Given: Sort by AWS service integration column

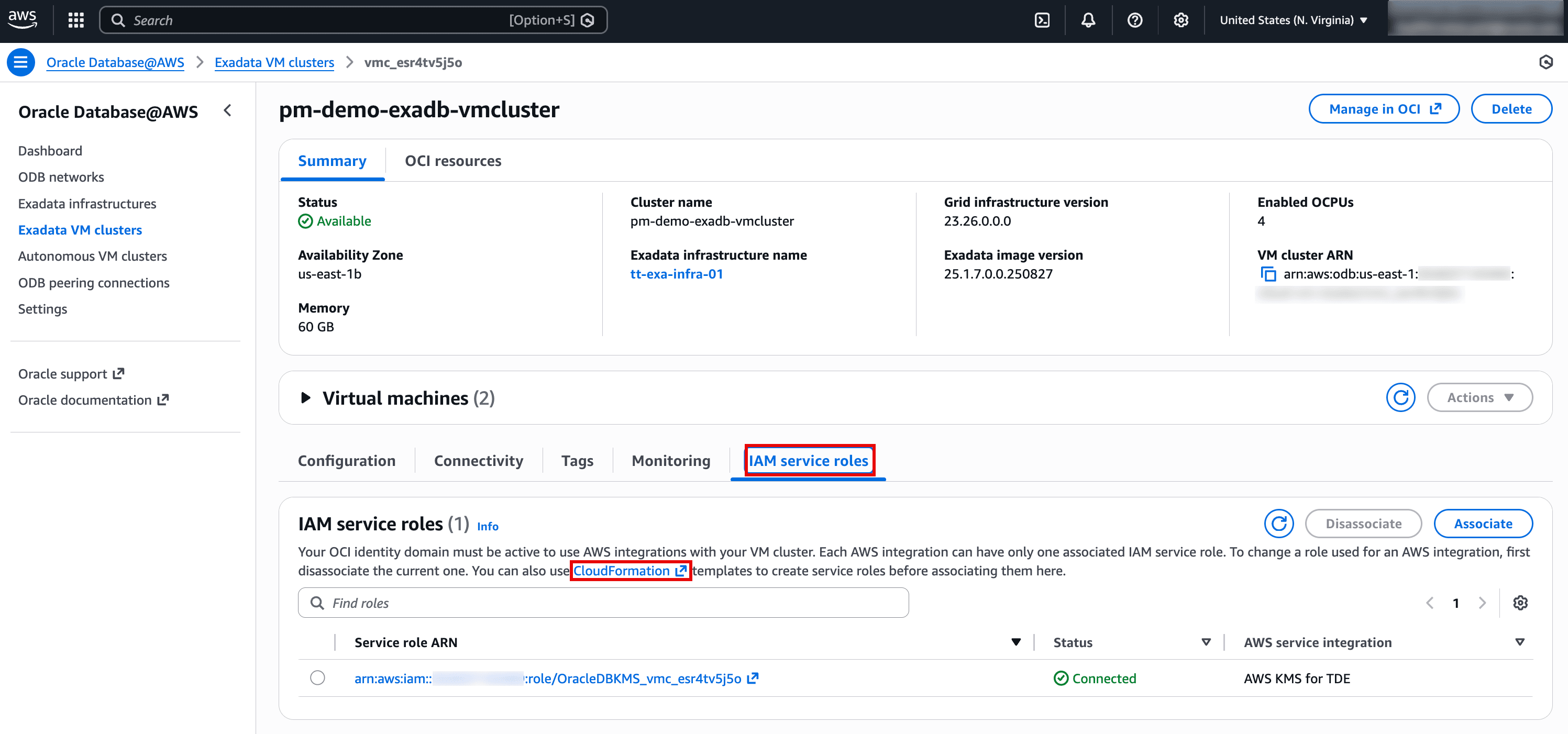Looking at the screenshot, I should (1519, 642).
